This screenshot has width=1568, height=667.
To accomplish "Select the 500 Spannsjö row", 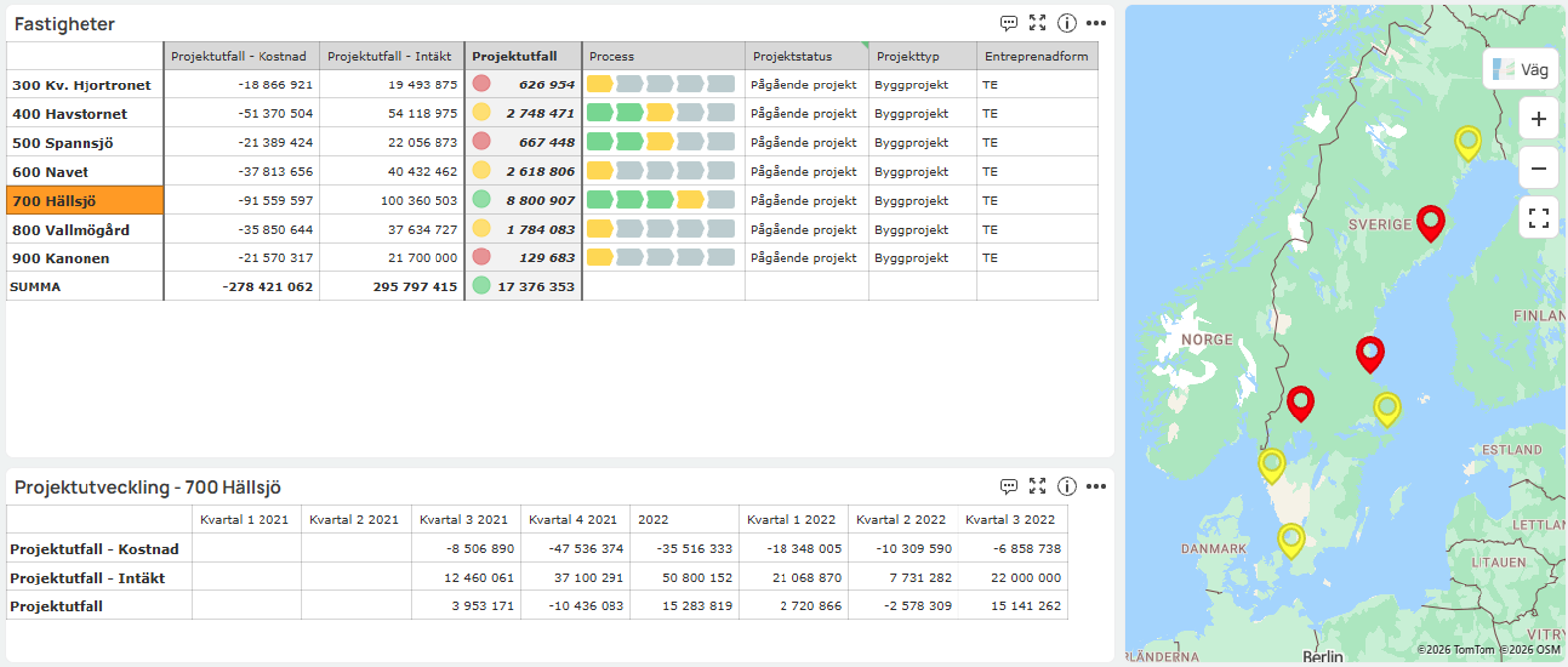I will click(85, 143).
